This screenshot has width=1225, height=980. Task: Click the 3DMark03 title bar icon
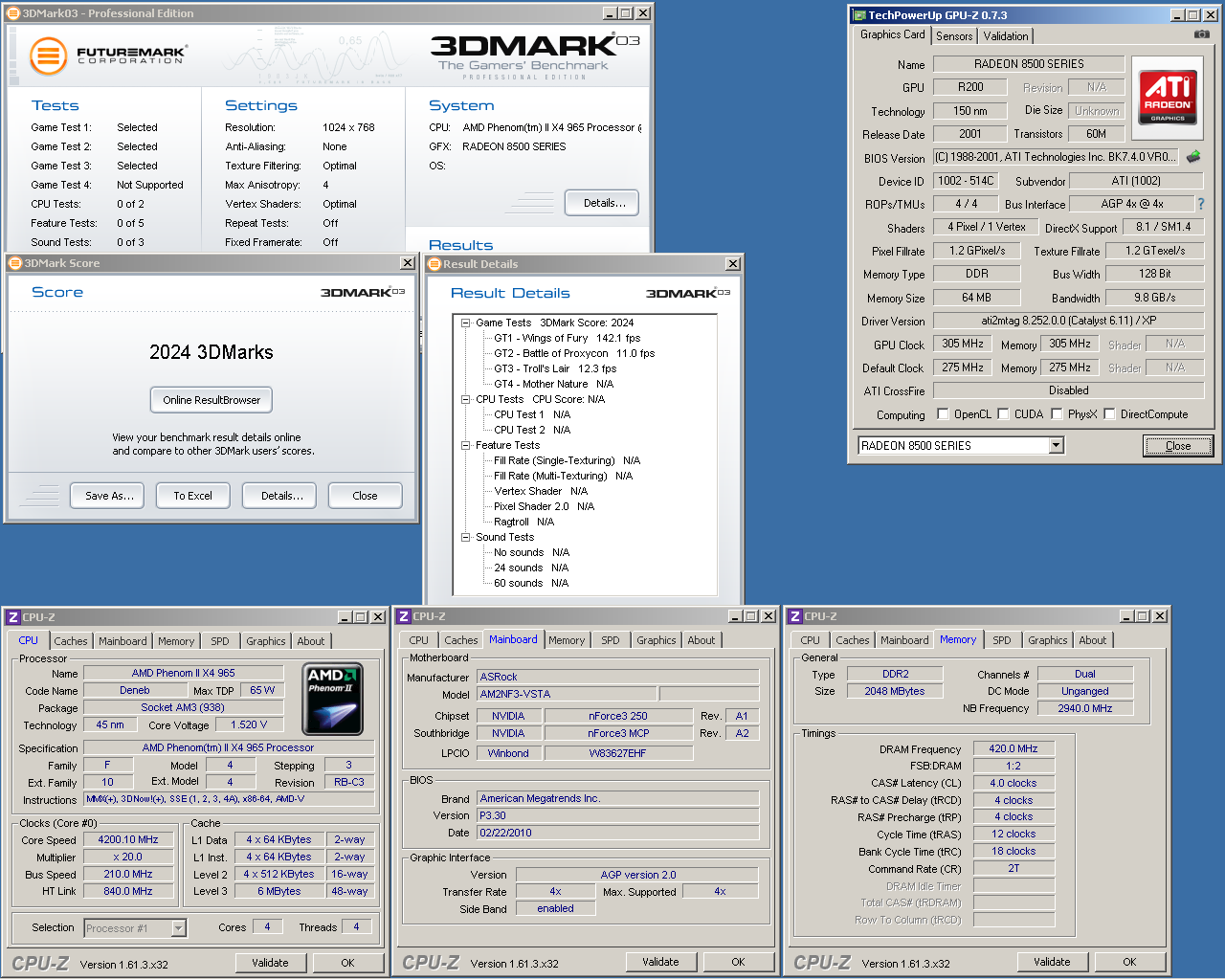click(x=13, y=13)
